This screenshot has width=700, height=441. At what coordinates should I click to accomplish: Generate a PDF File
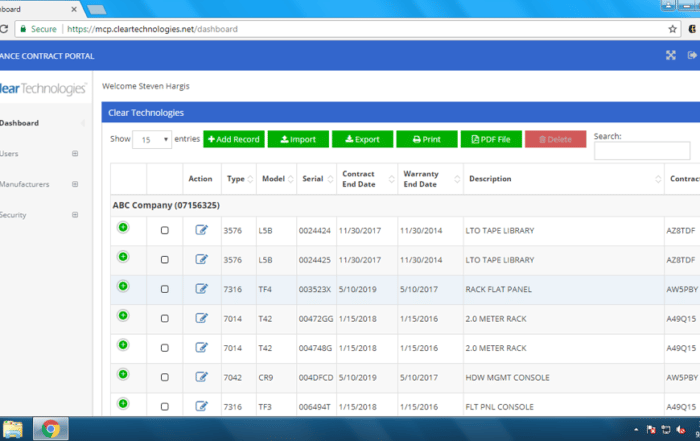coord(491,139)
